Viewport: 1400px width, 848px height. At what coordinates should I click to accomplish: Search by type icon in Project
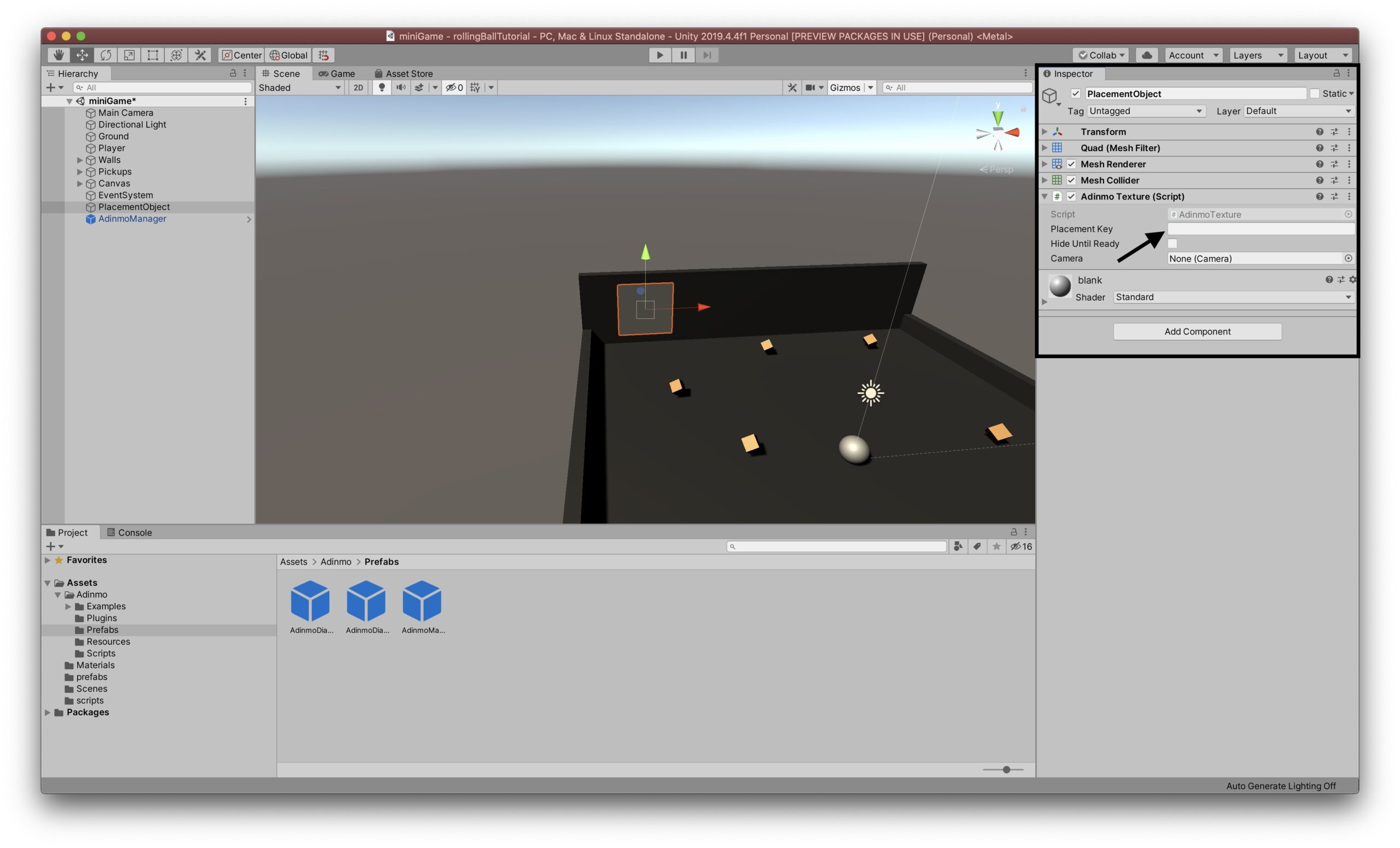click(958, 546)
